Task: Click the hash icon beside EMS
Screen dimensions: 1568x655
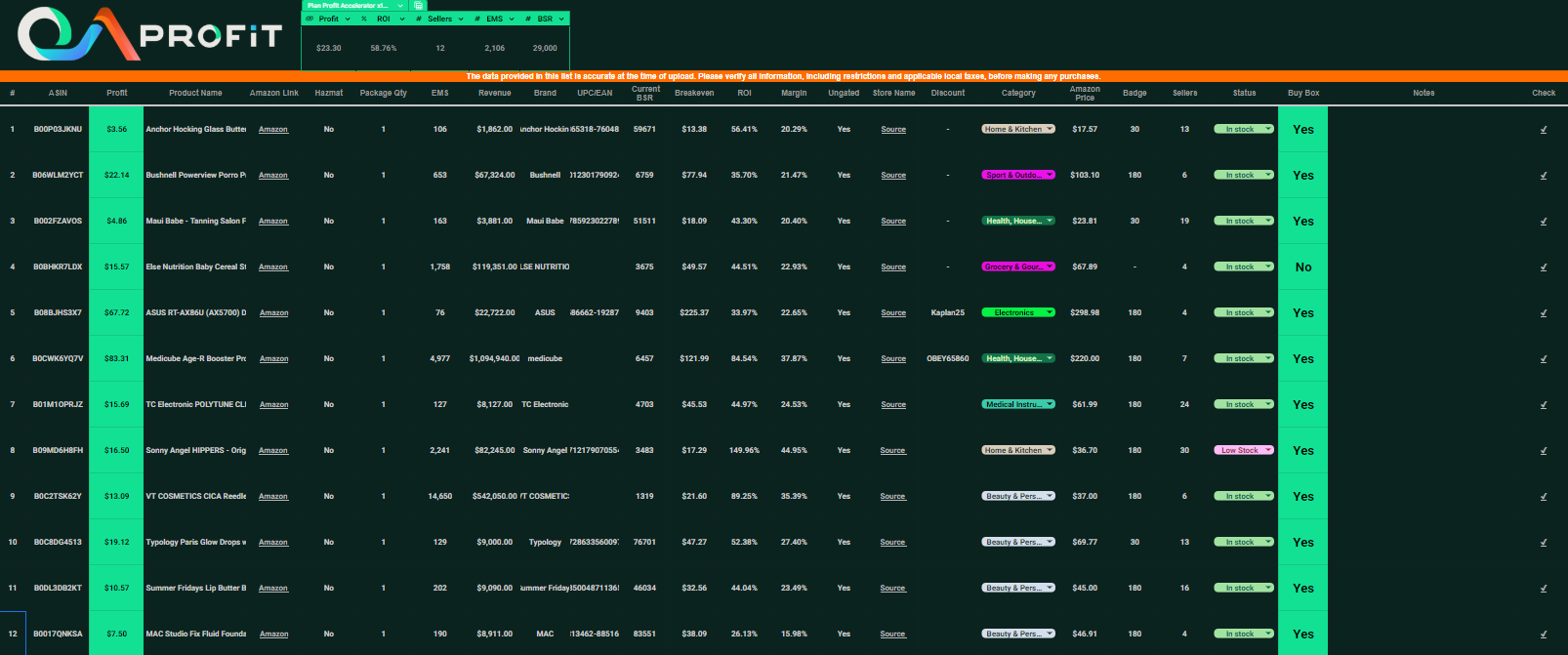Action: tap(477, 19)
